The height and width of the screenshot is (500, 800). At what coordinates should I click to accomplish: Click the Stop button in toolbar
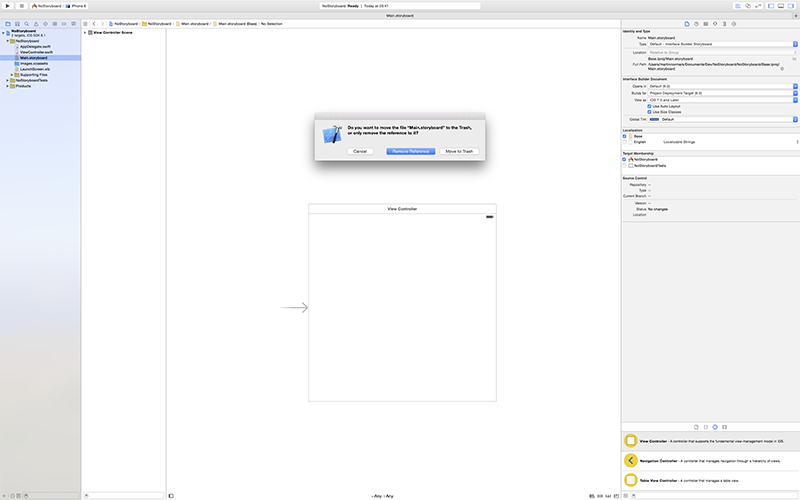point(21,6)
